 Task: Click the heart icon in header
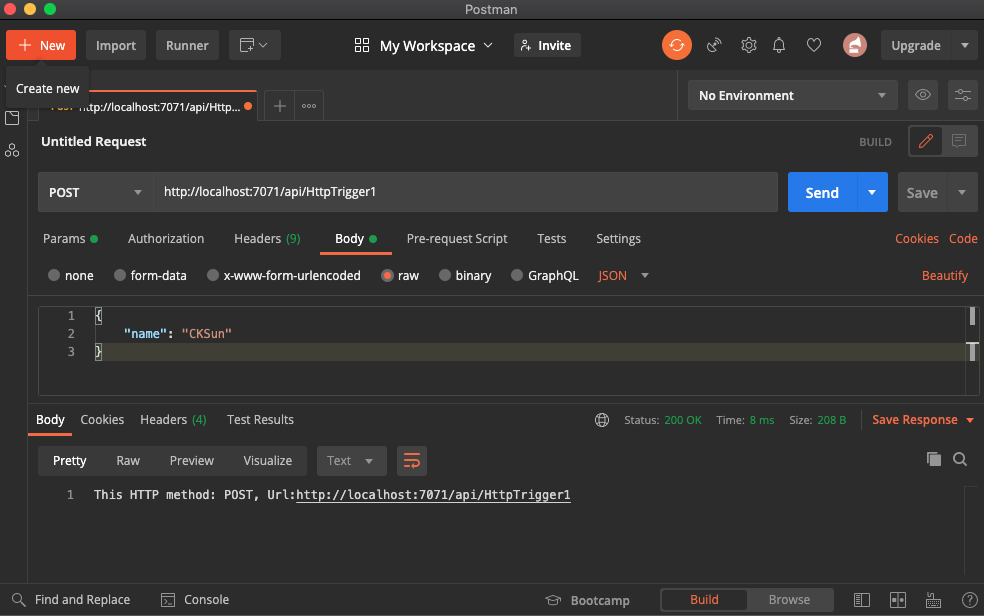click(814, 45)
